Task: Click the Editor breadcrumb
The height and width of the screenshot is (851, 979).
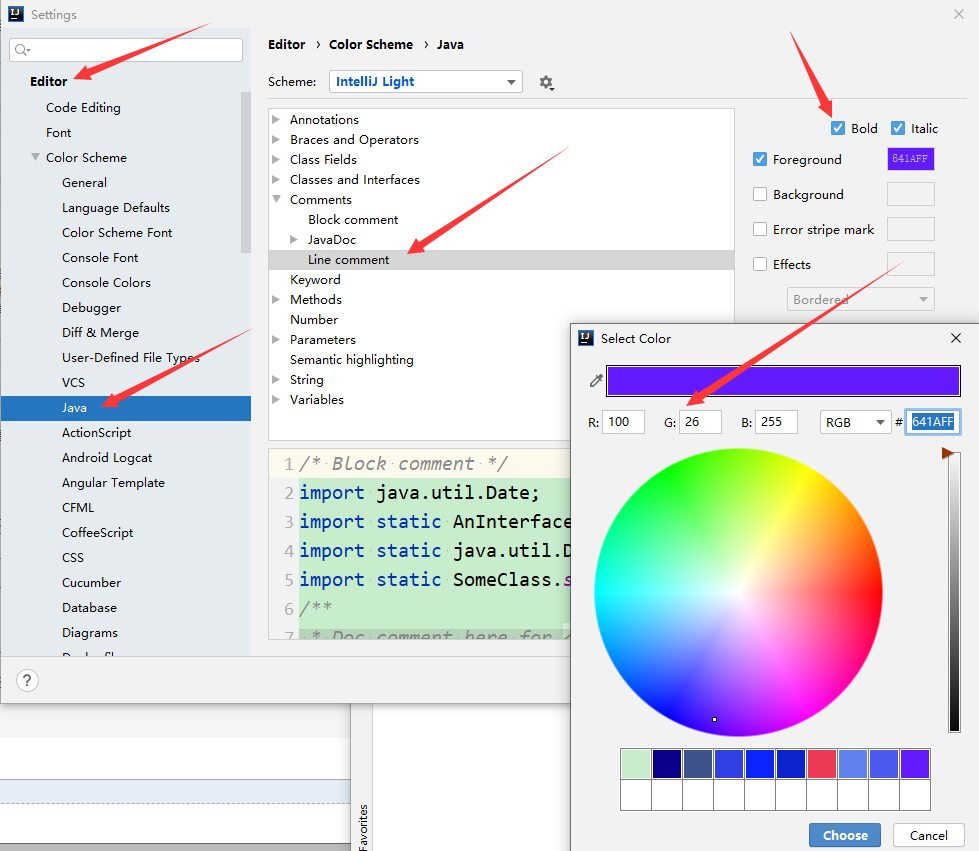Action: pyautogui.click(x=287, y=44)
